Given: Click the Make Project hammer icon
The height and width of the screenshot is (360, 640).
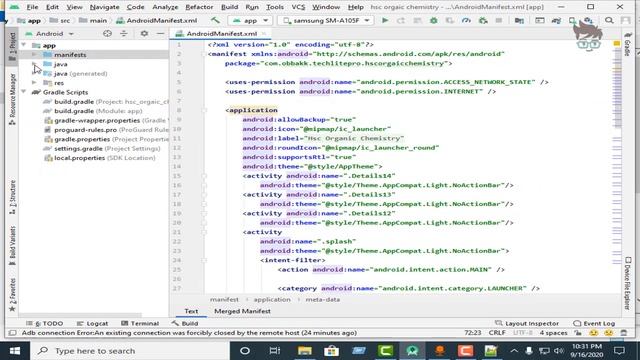Looking at the screenshot, I should (x=215, y=20).
